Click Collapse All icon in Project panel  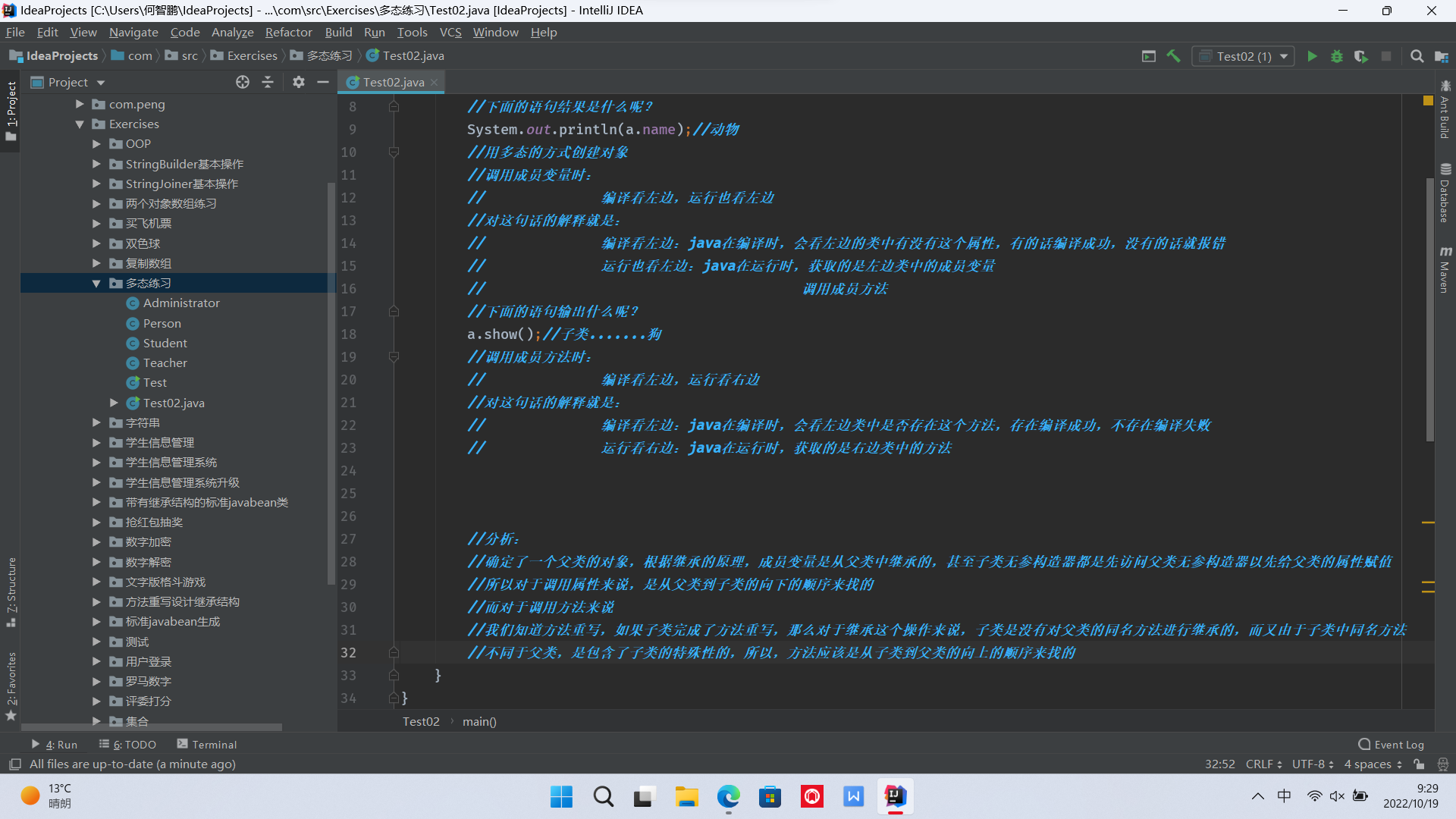click(x=268, y=82)
